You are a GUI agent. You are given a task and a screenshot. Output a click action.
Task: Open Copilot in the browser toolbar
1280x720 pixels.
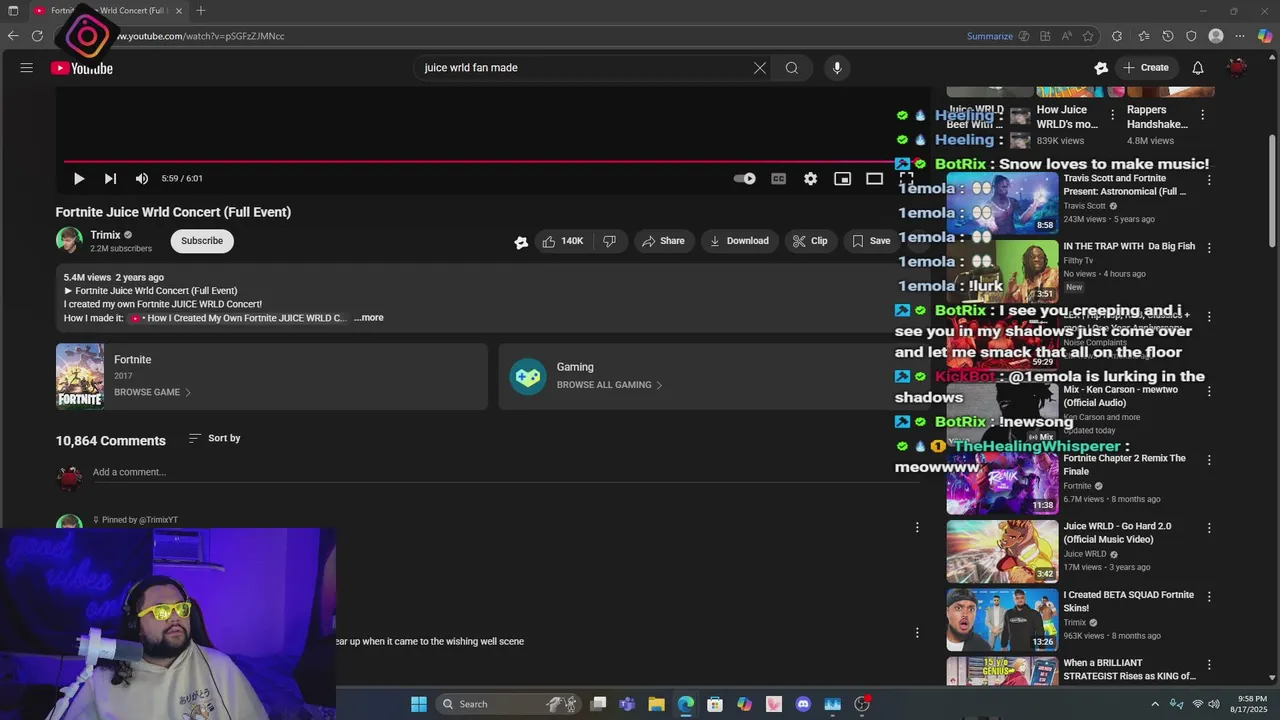tap(1265, 36)
